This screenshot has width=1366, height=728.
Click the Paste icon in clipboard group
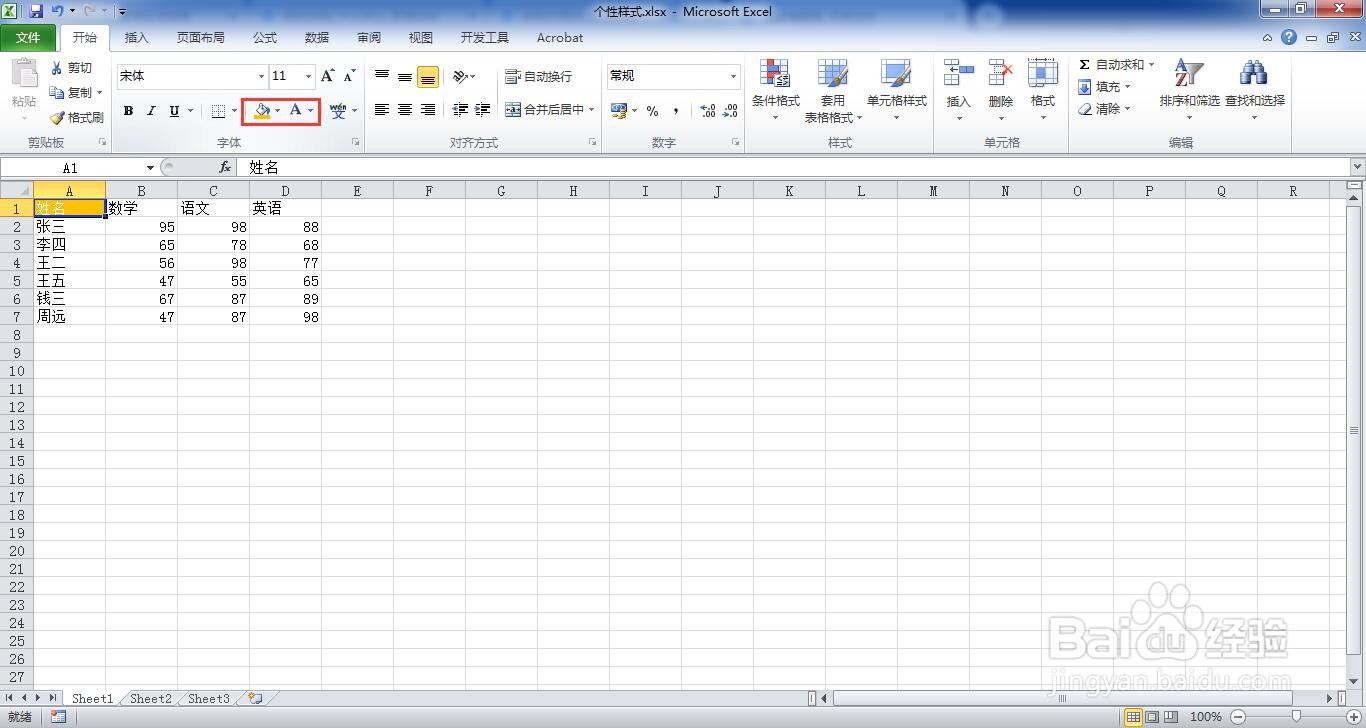tap(24, 74)
